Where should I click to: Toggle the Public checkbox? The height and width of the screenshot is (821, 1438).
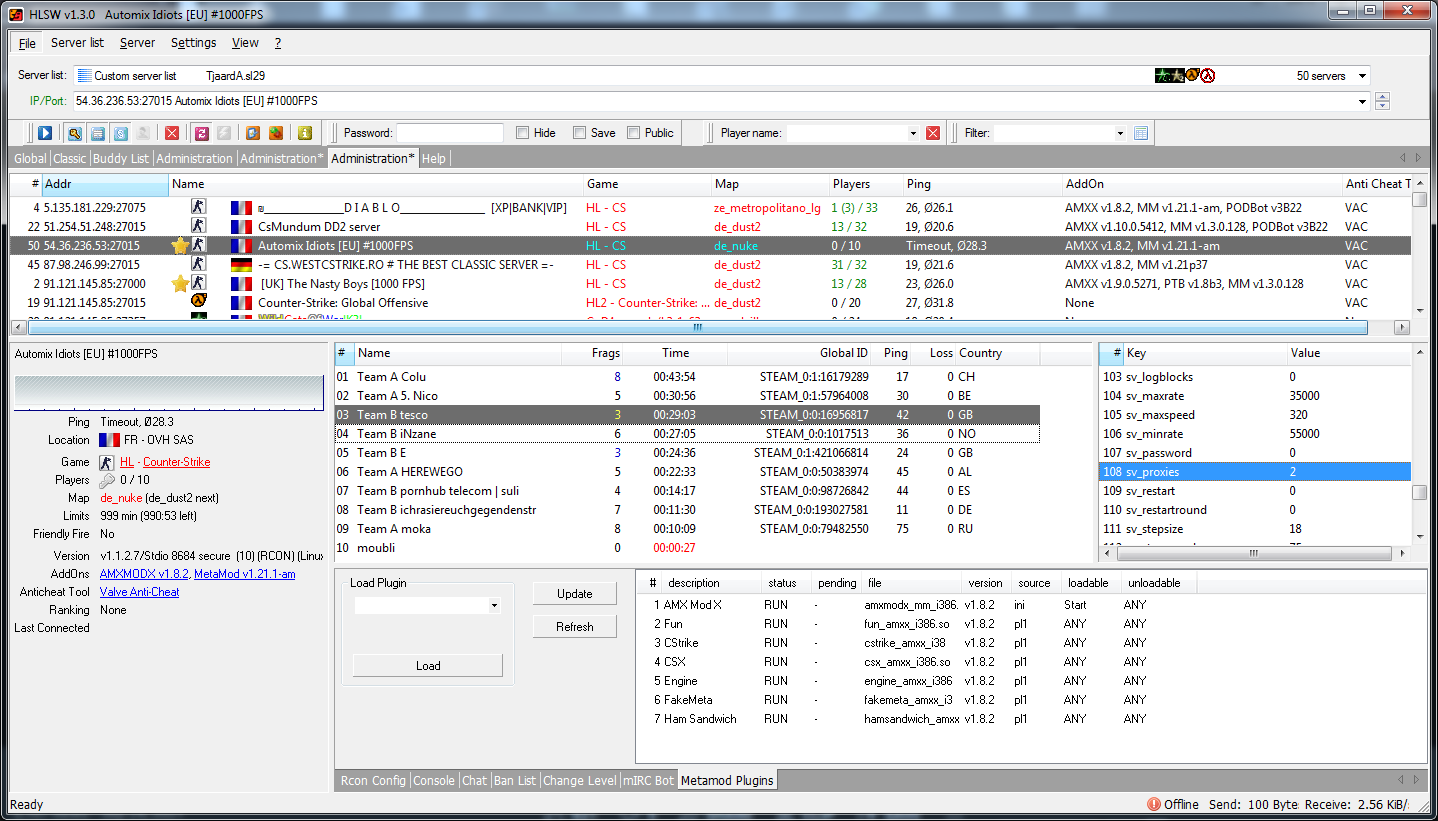pyautogui.click(x=633, y=132)
